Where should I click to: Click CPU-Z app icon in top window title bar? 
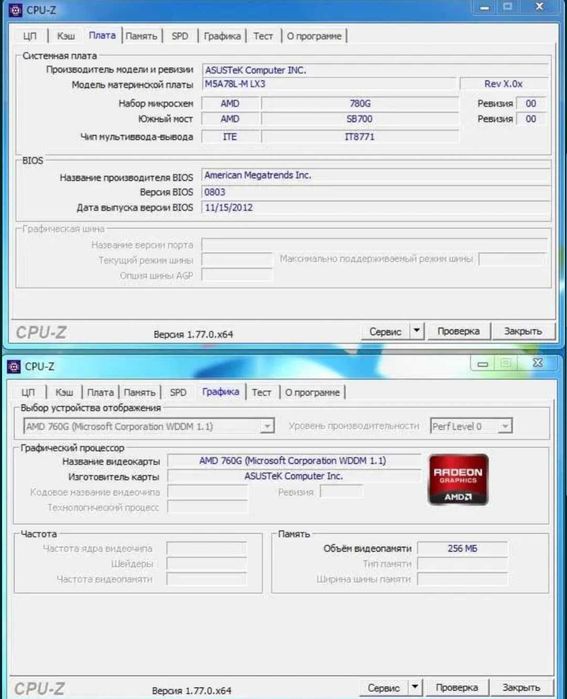15,10
